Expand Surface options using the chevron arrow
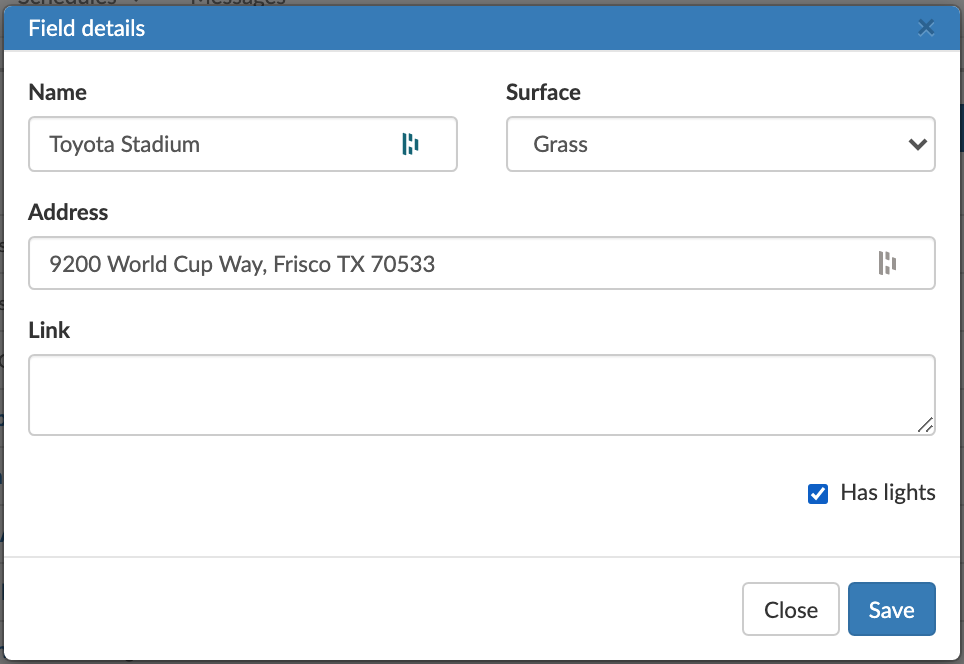This screenshot has width=964, height=664. pyautogui.click(x=917, y=144)
